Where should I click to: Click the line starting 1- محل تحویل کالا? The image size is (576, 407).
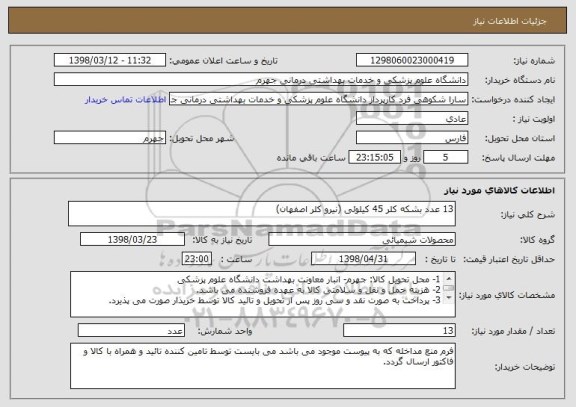[309, 280]
